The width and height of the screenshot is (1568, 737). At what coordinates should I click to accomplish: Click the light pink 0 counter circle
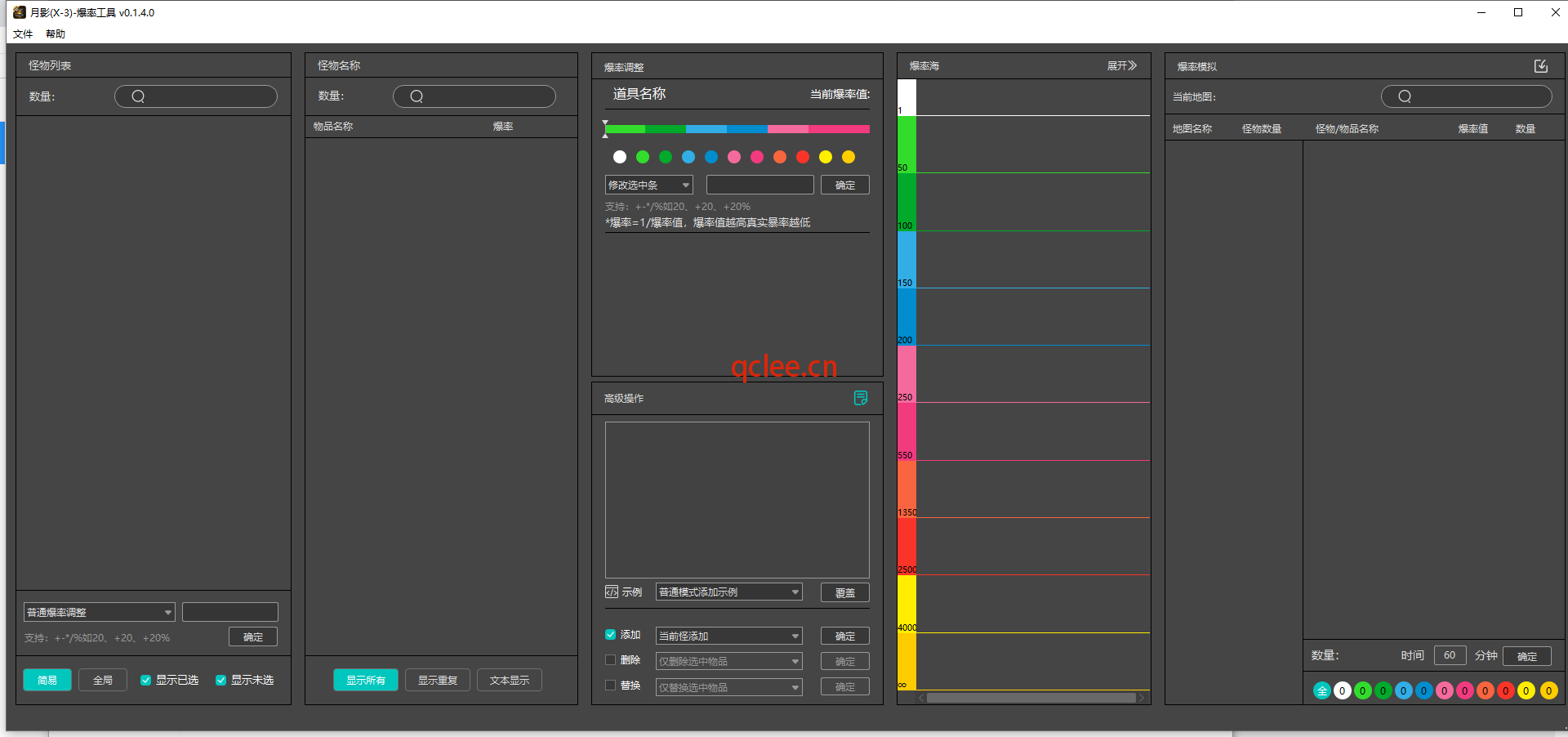pos(1444,690)
